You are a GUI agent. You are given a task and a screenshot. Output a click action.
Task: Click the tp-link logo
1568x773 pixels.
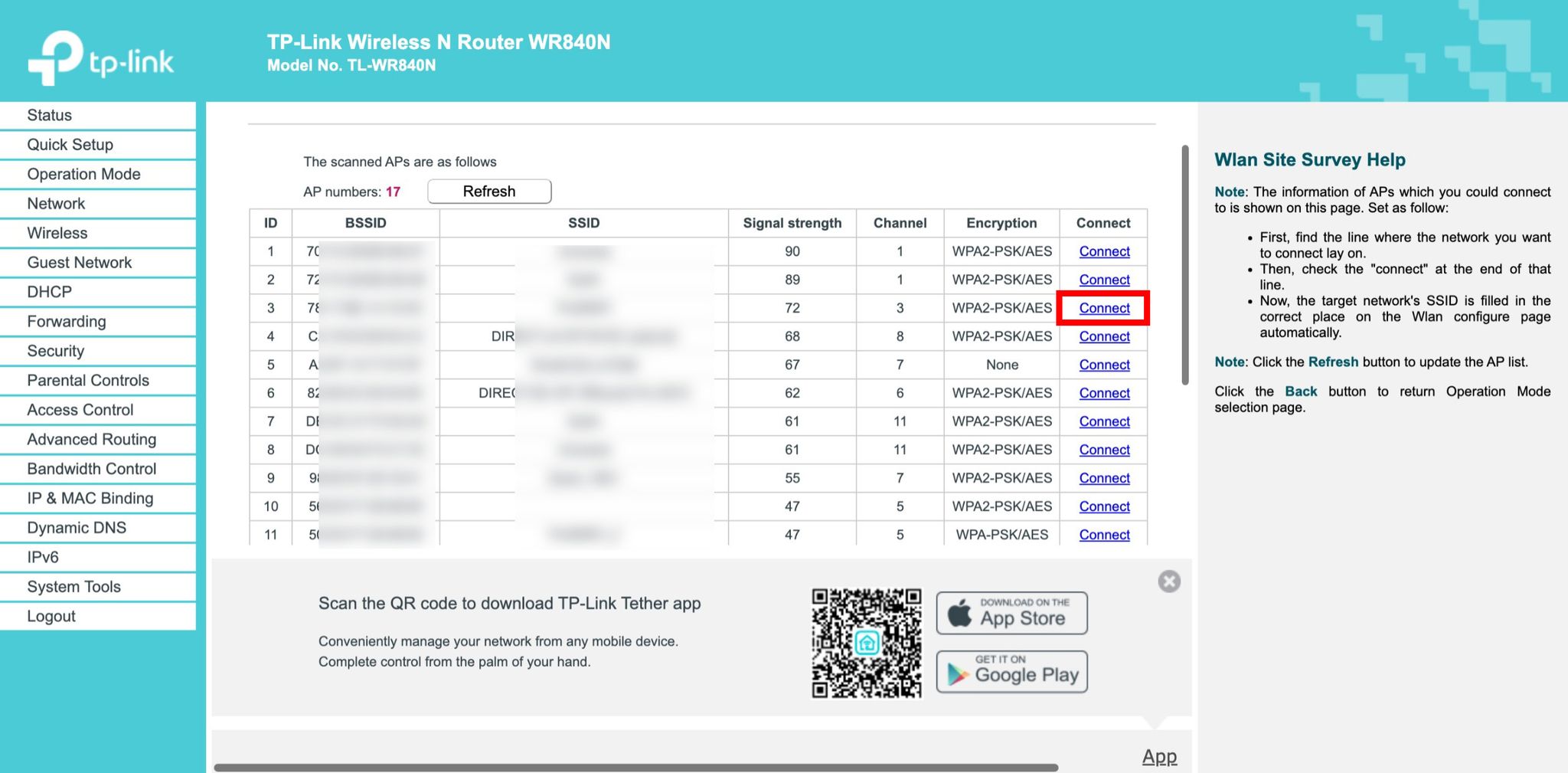point(101,57)
